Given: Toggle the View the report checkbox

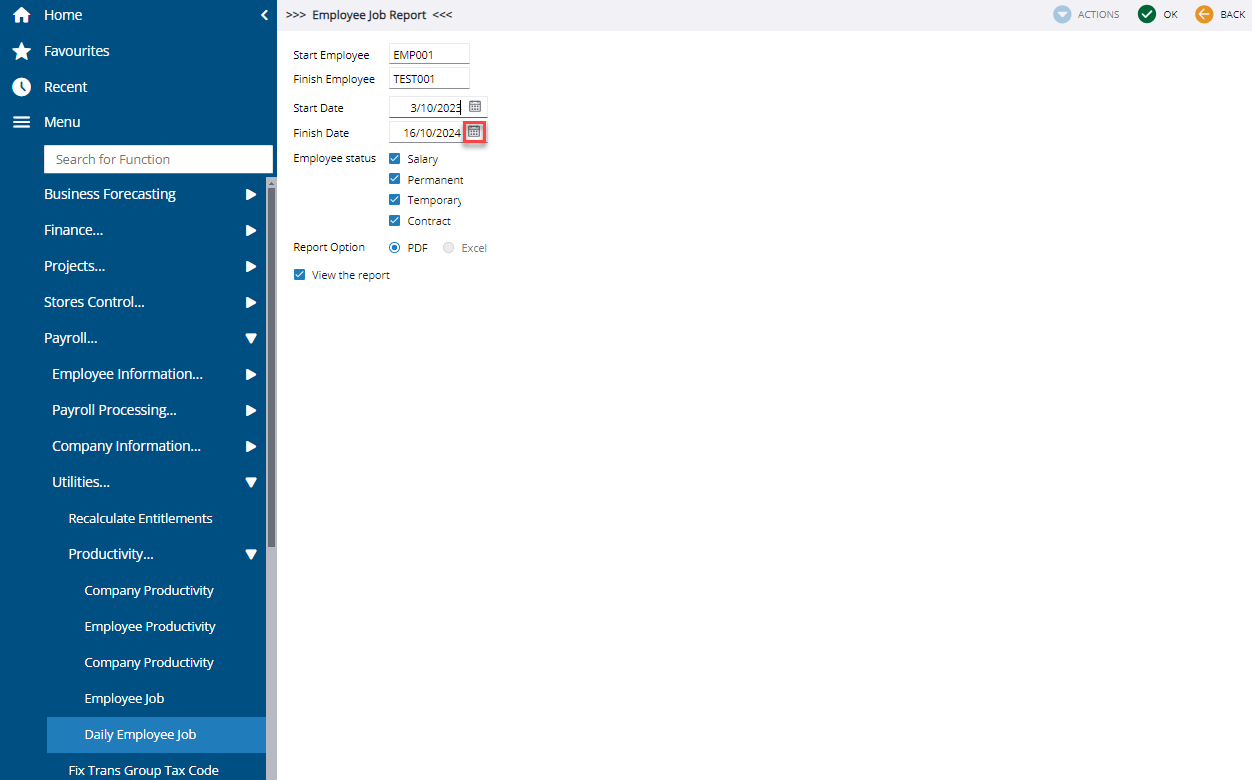Looking at the screenshot, I should click(299, 275).
